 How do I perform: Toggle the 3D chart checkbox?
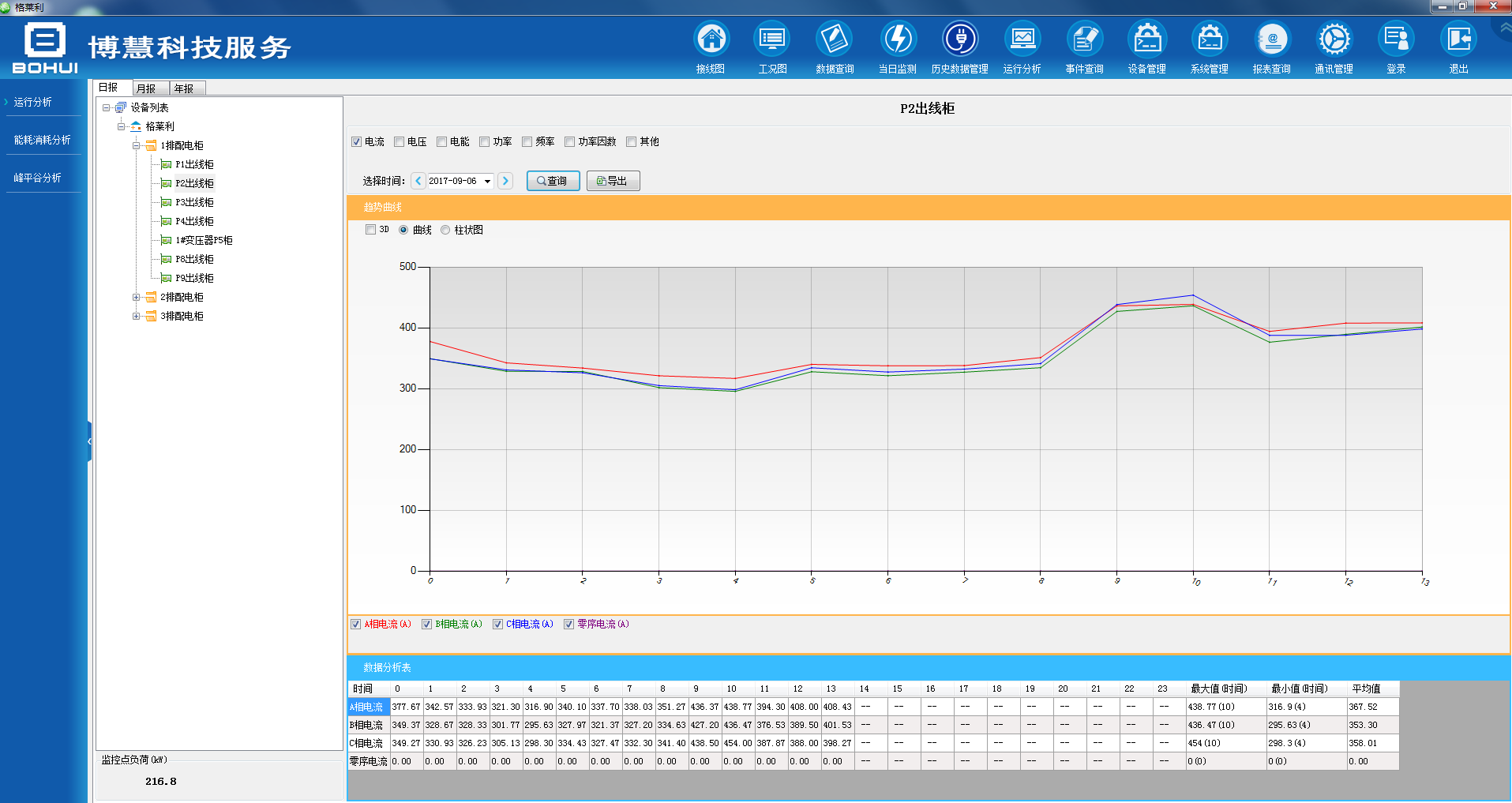(370, 230)
